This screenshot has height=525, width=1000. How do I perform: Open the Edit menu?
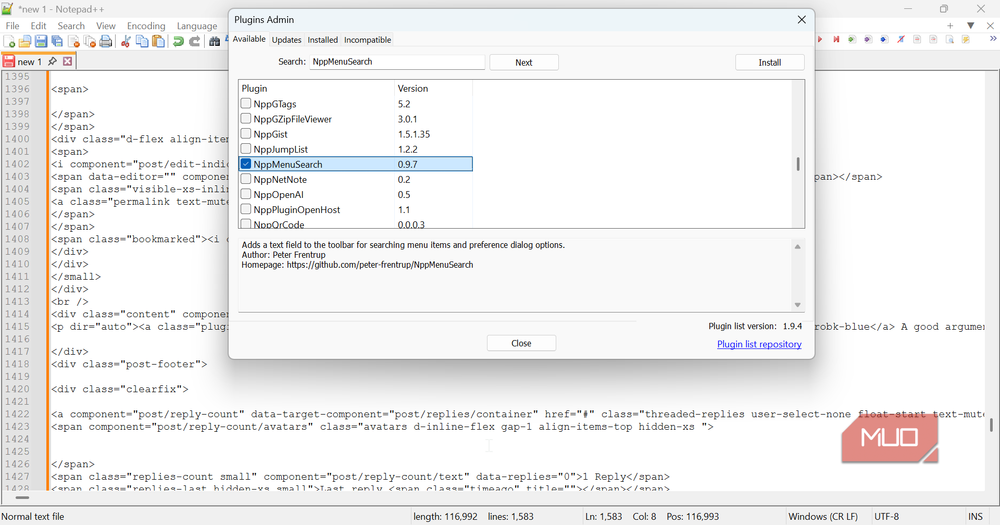click(38, 26)
